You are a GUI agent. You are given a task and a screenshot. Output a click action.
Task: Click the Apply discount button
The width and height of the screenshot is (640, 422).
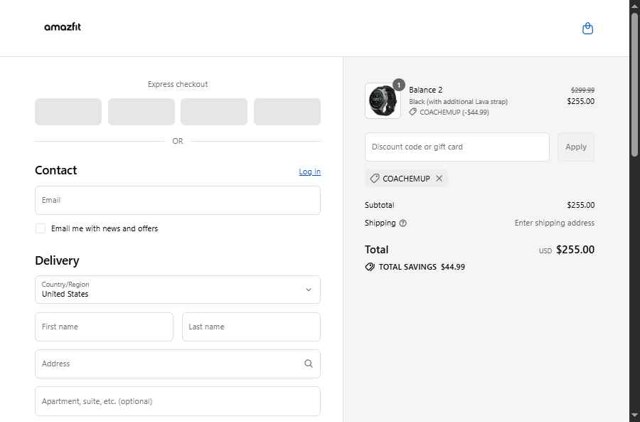pos(576,147)
